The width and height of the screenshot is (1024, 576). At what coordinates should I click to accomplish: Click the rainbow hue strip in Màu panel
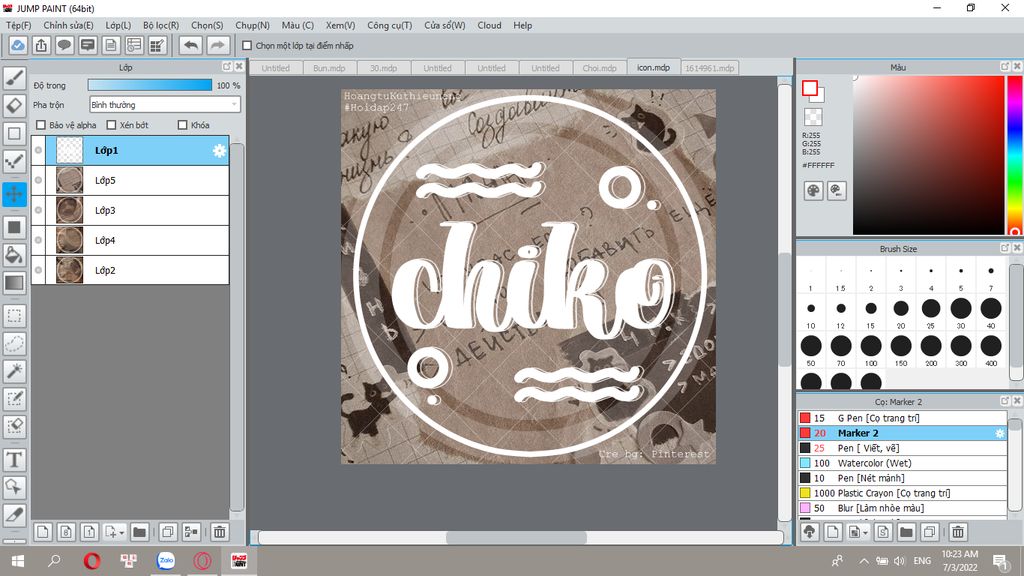[x=1016, y=155]
